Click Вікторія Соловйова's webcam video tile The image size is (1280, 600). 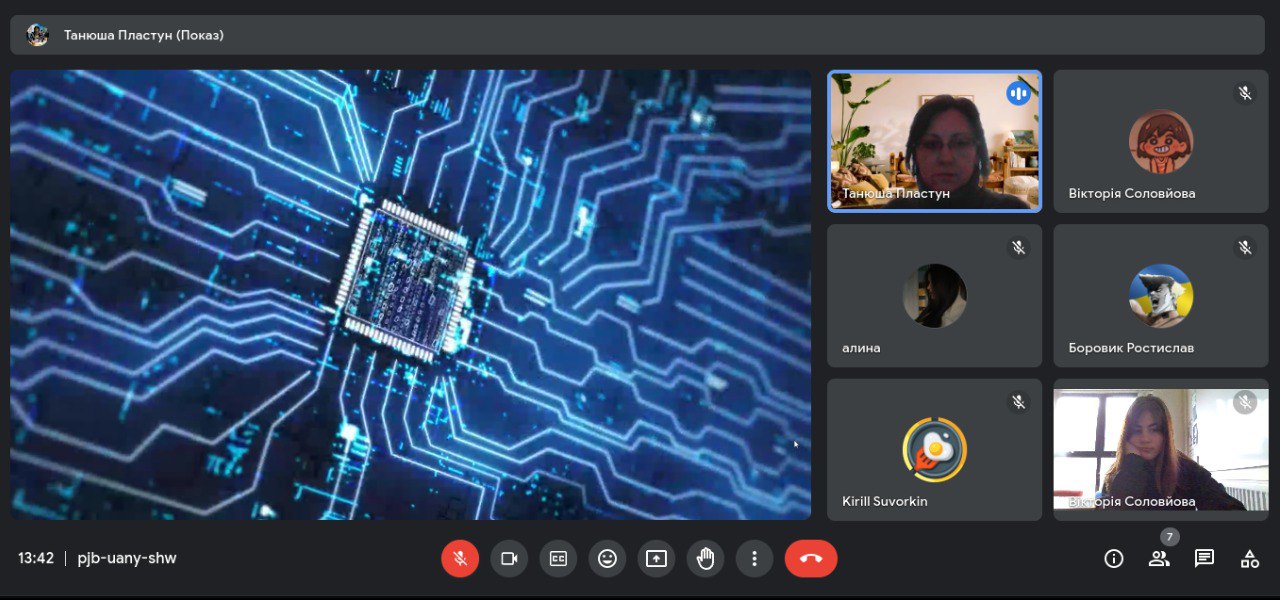point(1160,449)
